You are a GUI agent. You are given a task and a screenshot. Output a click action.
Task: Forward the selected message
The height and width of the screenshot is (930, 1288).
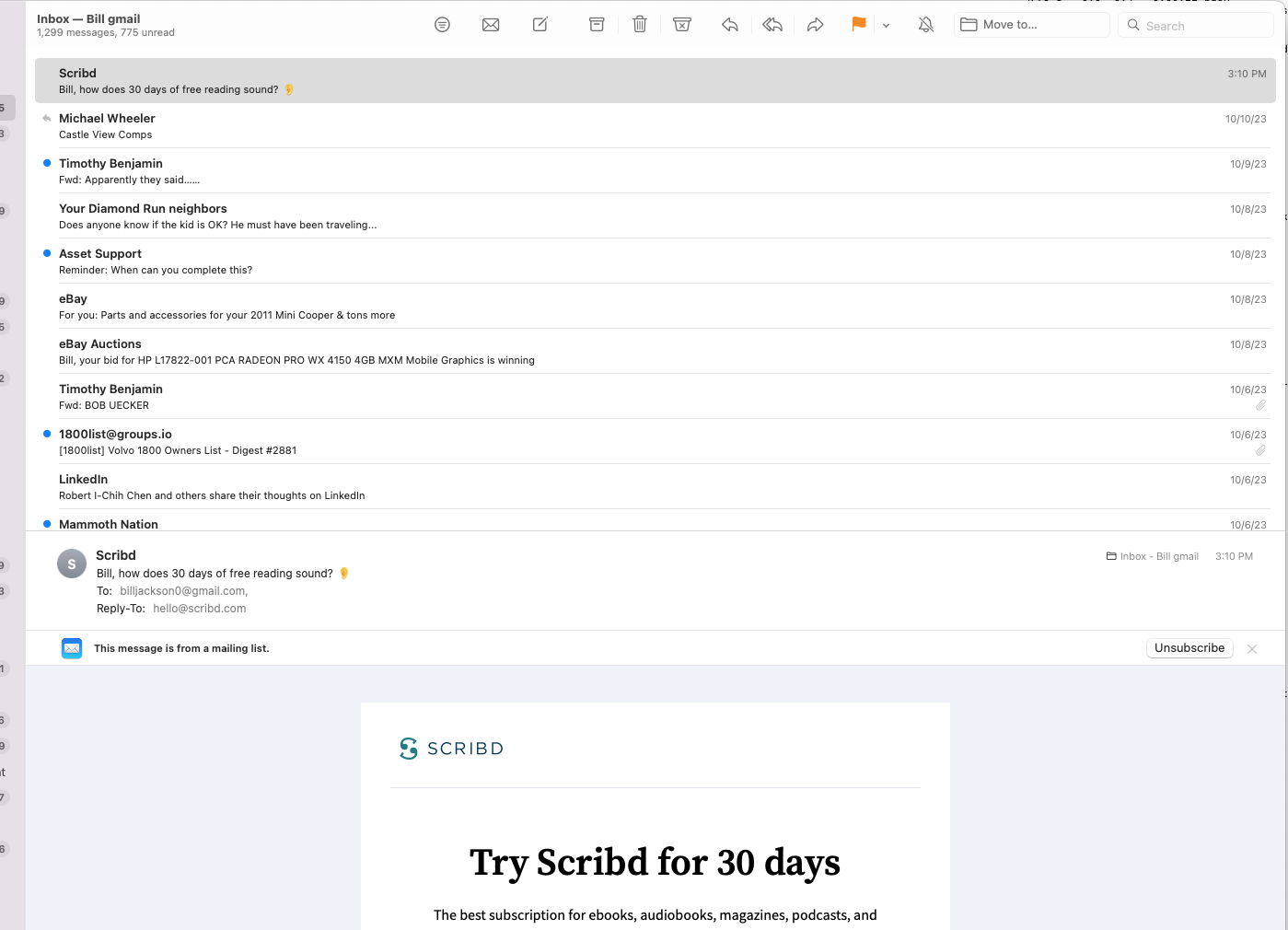click(815, 25)
